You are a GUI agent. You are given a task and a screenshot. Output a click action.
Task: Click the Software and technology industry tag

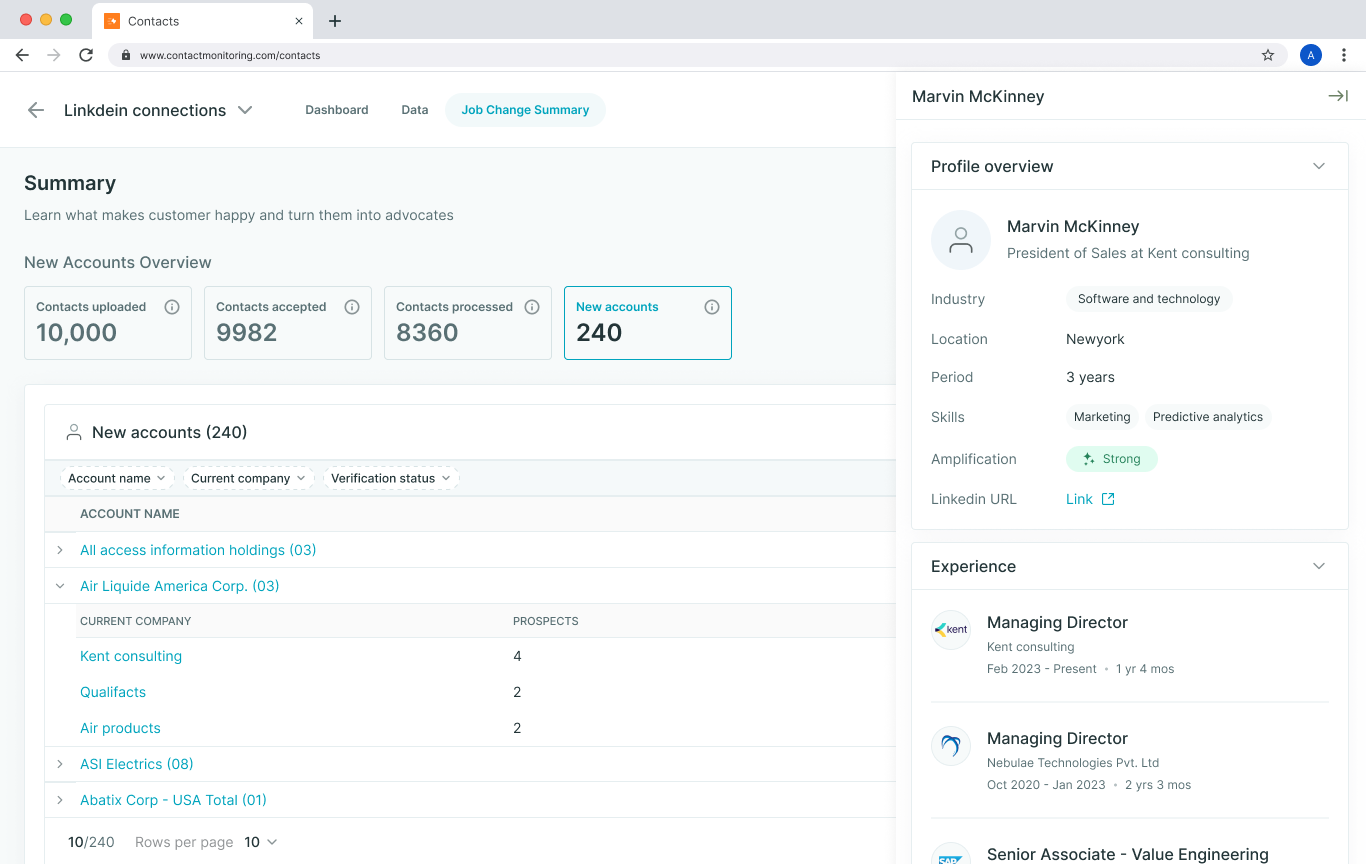click(1149, 299)
